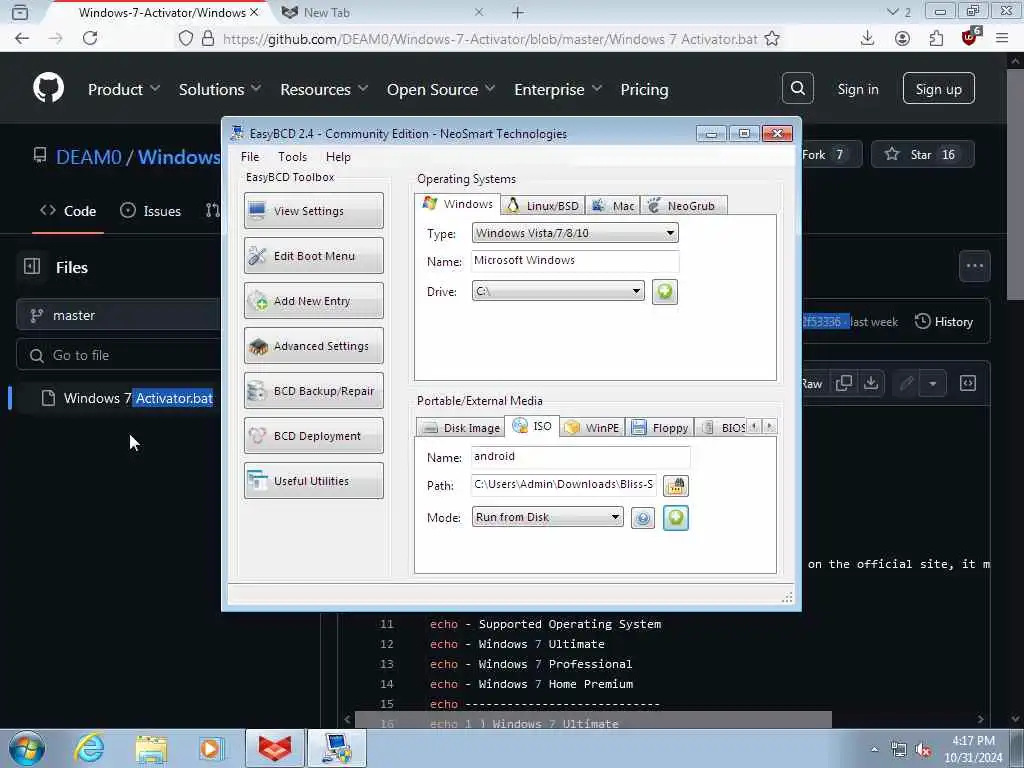Bookmark this page with the star icon
The width and height of the screenshot is (1024, 768).
coord(772,39)
